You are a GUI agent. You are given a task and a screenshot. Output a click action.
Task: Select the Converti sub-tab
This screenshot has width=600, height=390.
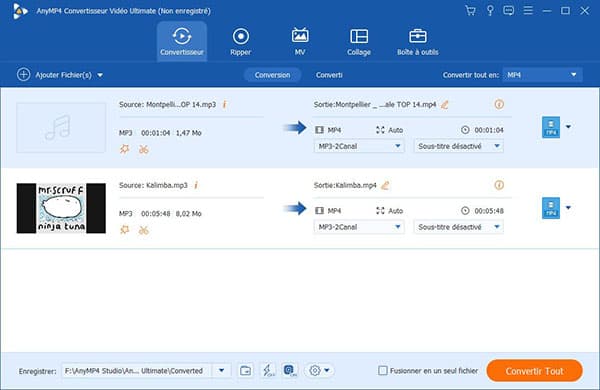329,75
